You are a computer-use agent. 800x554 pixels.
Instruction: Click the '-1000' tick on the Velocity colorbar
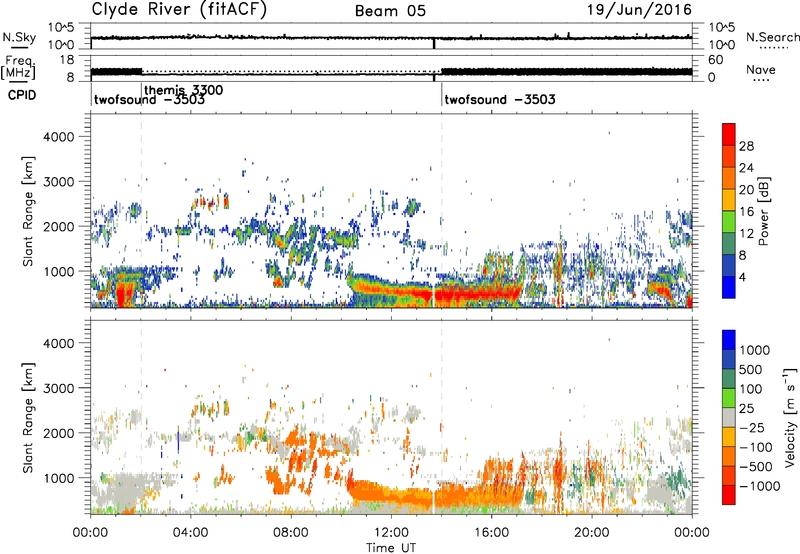759,486
